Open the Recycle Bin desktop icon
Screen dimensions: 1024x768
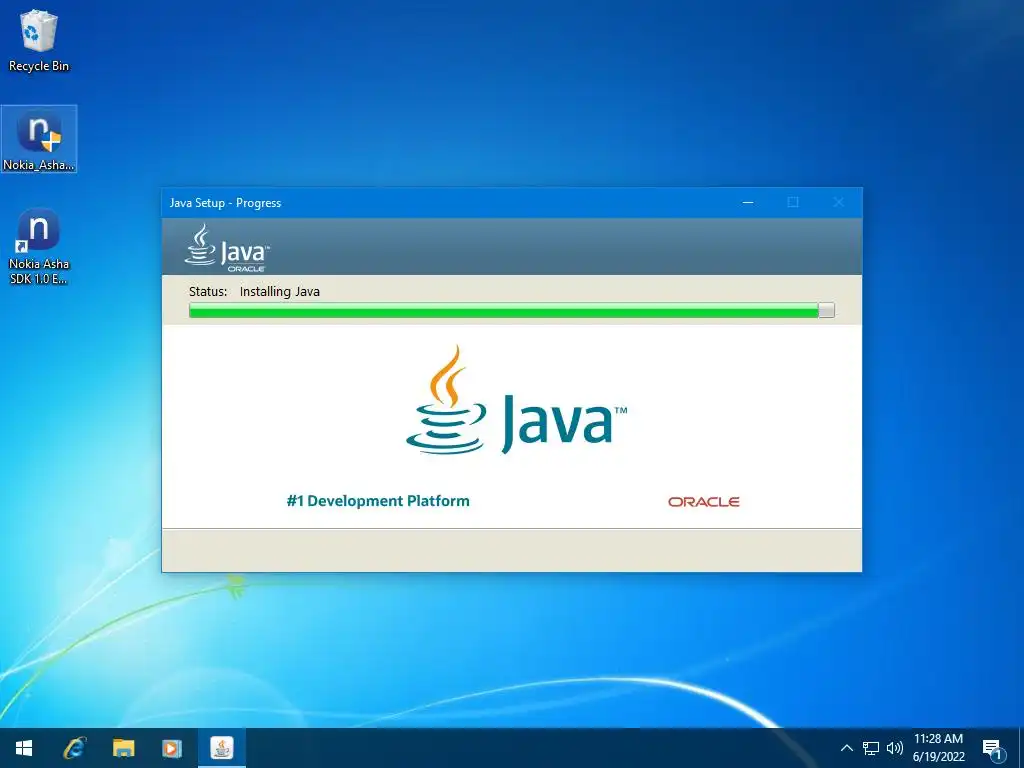coord(39,40)
